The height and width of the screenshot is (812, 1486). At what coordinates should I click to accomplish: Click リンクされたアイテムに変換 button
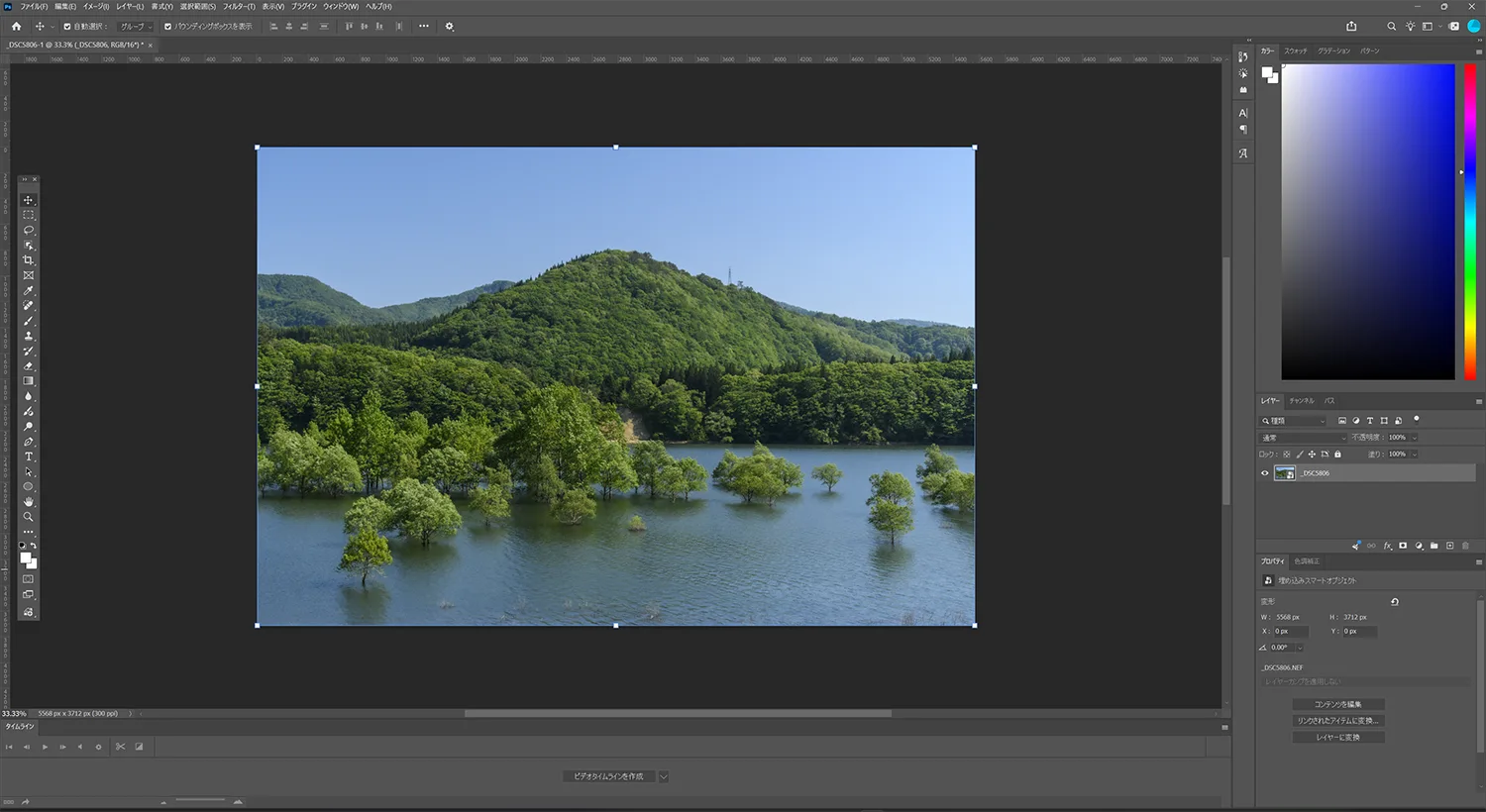1337,721
